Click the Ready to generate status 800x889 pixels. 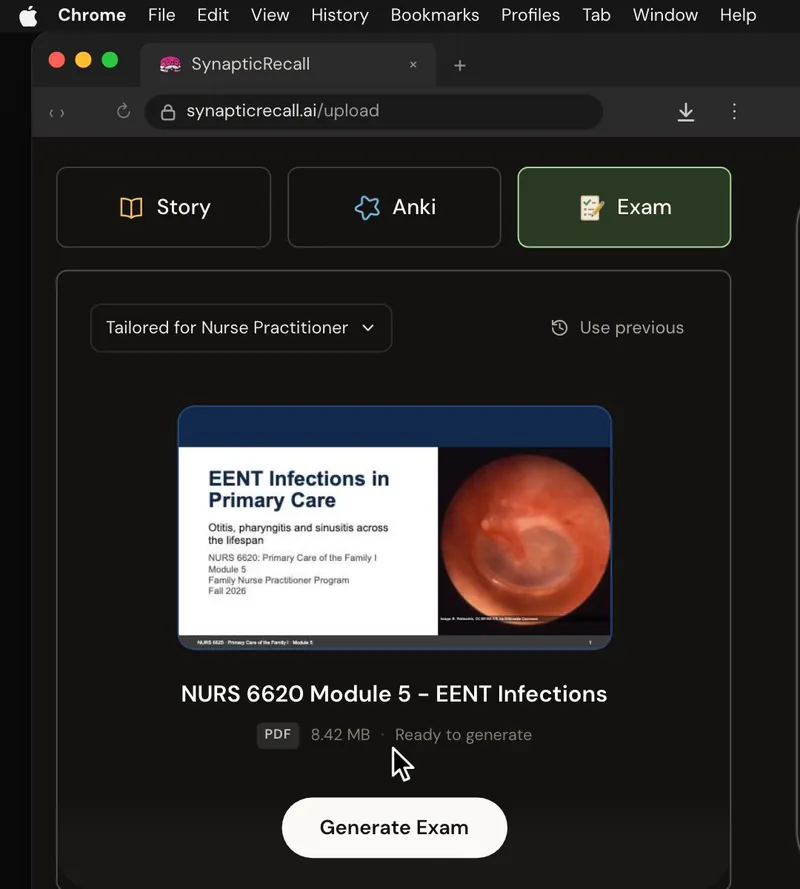pyautogui.click(x=463, y=735)
